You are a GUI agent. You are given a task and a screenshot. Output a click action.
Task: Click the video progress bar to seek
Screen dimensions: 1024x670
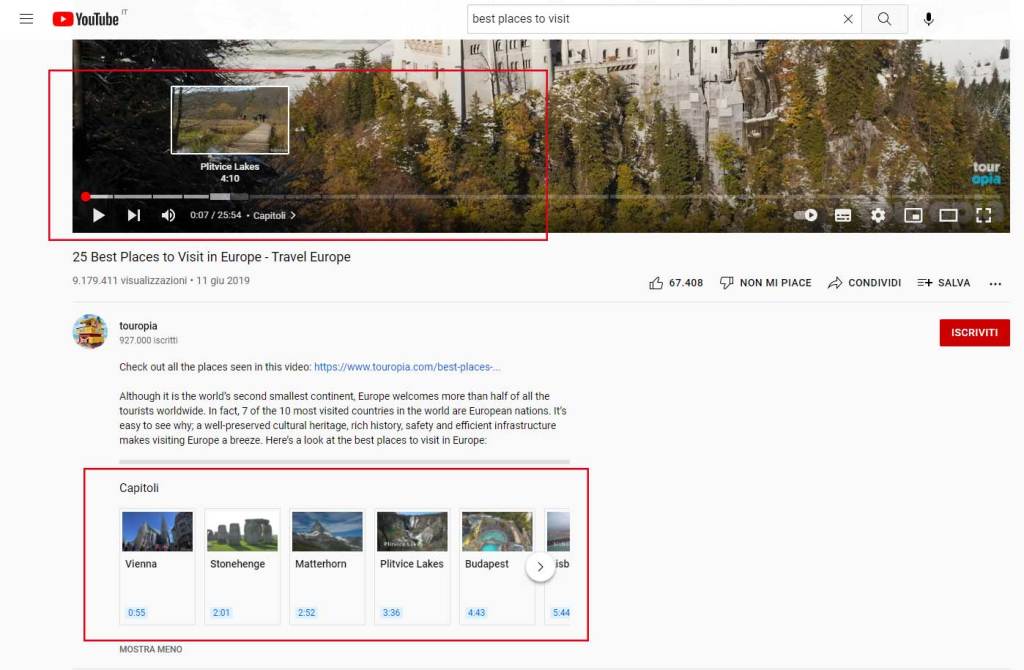(500, 197)
